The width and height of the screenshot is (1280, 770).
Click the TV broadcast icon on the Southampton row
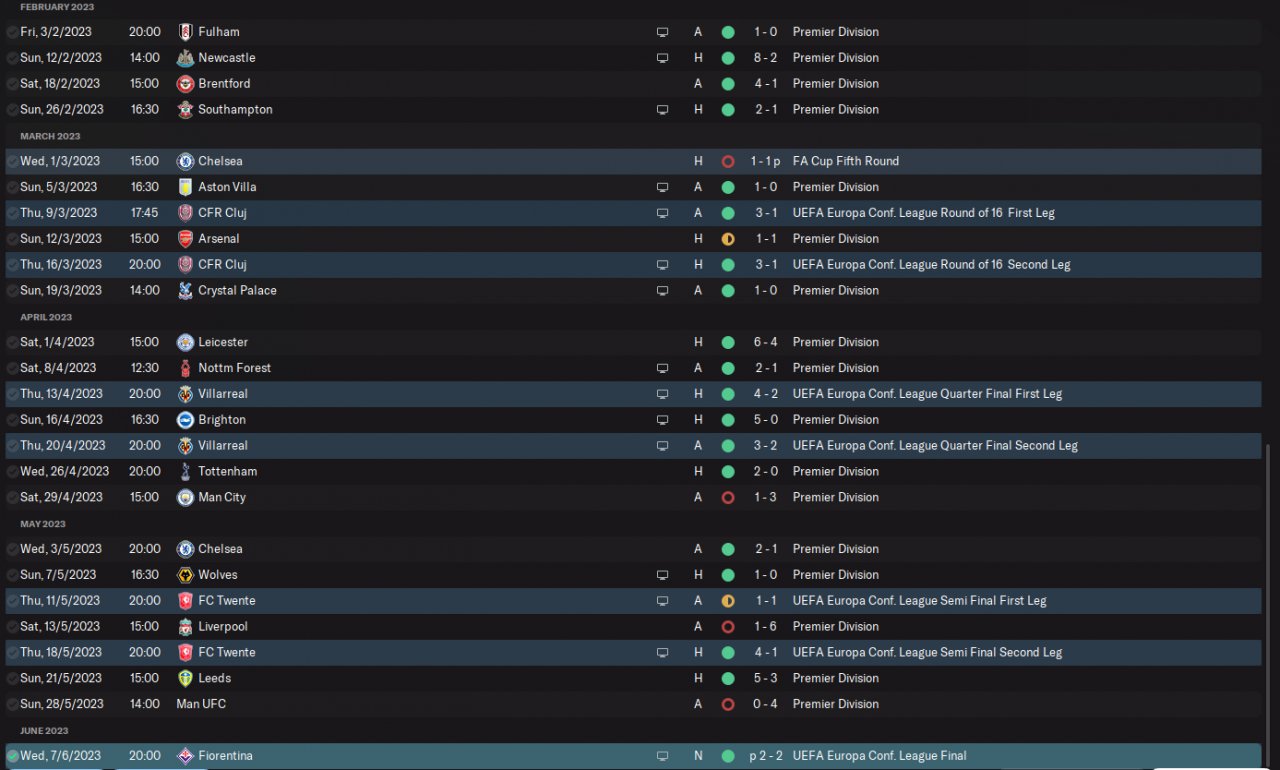tap(662, 110)
